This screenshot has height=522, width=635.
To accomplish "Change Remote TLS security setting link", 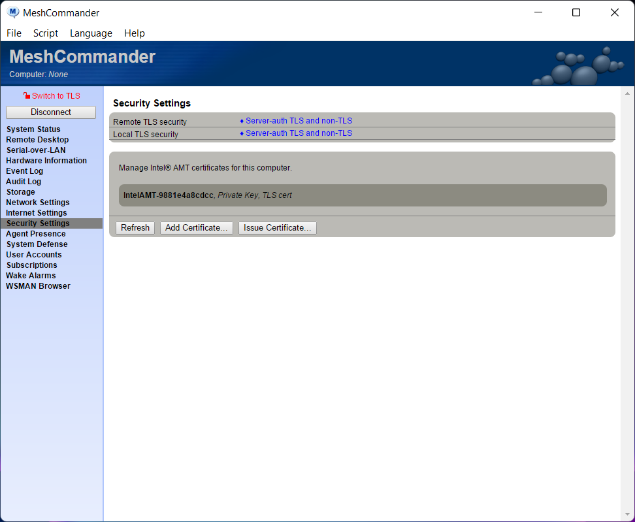I will [x=297, y=121].
